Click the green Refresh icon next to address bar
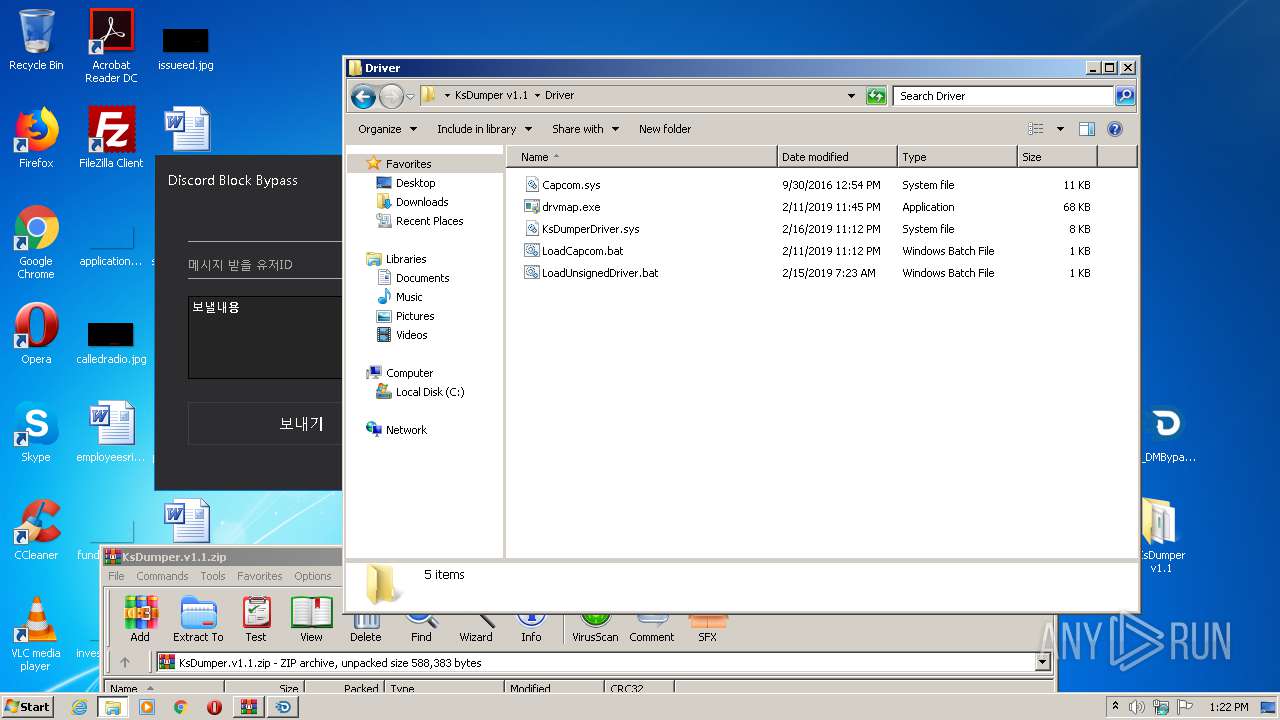This screenshot has width=1280, height=720. (x=876, y=96)
